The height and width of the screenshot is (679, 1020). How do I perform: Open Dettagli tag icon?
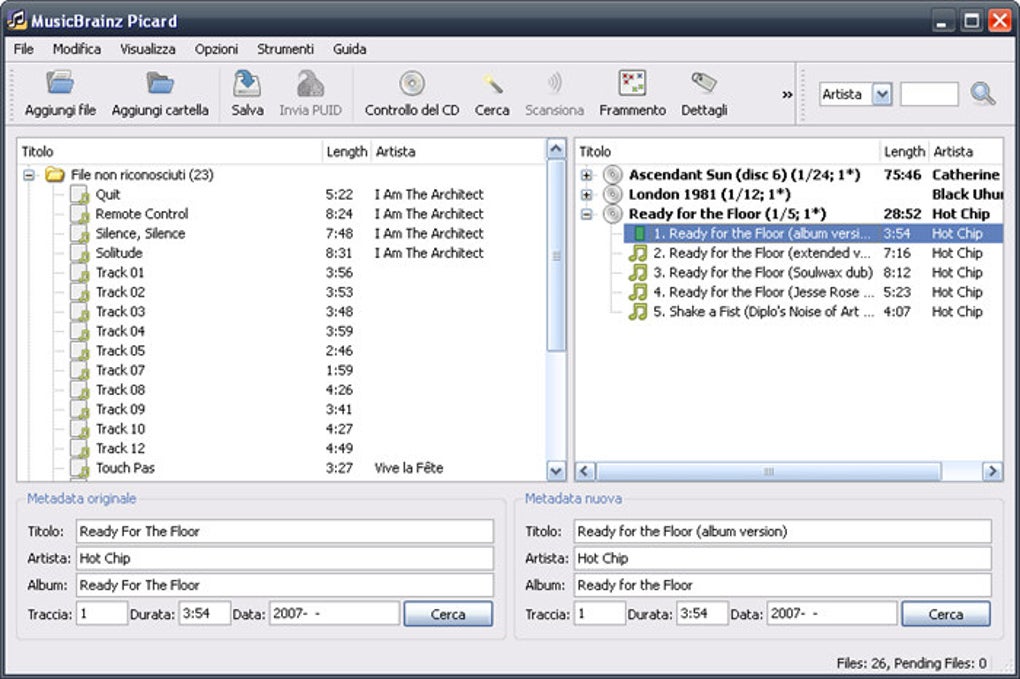[704, 83]
